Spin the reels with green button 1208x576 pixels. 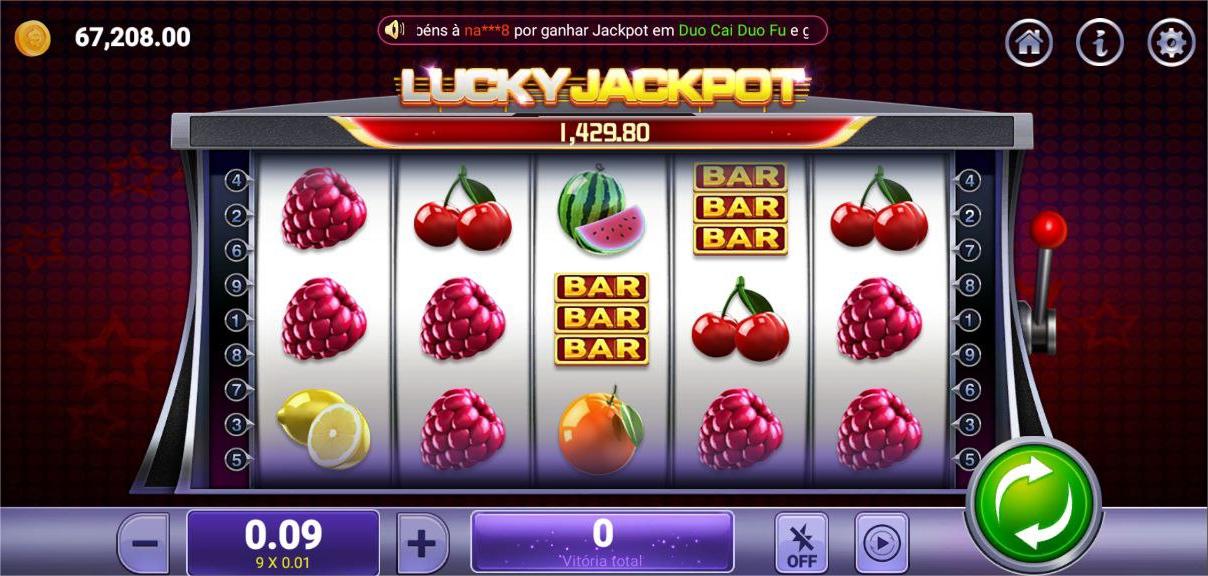click(x=1034, y=504)
